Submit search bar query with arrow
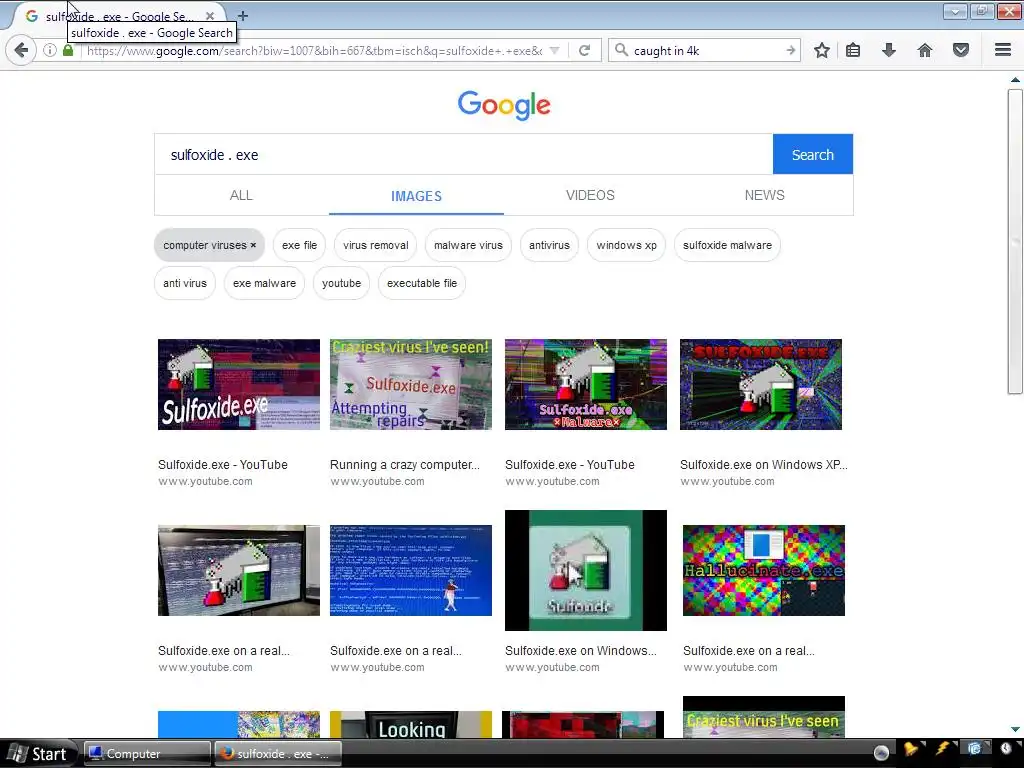This screenshot has width=1024, height=768. (790, 50)
